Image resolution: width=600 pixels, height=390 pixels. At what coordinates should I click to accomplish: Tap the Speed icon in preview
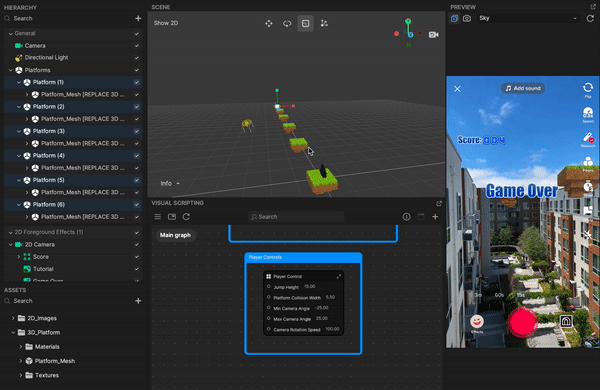[x=588, y=114]
